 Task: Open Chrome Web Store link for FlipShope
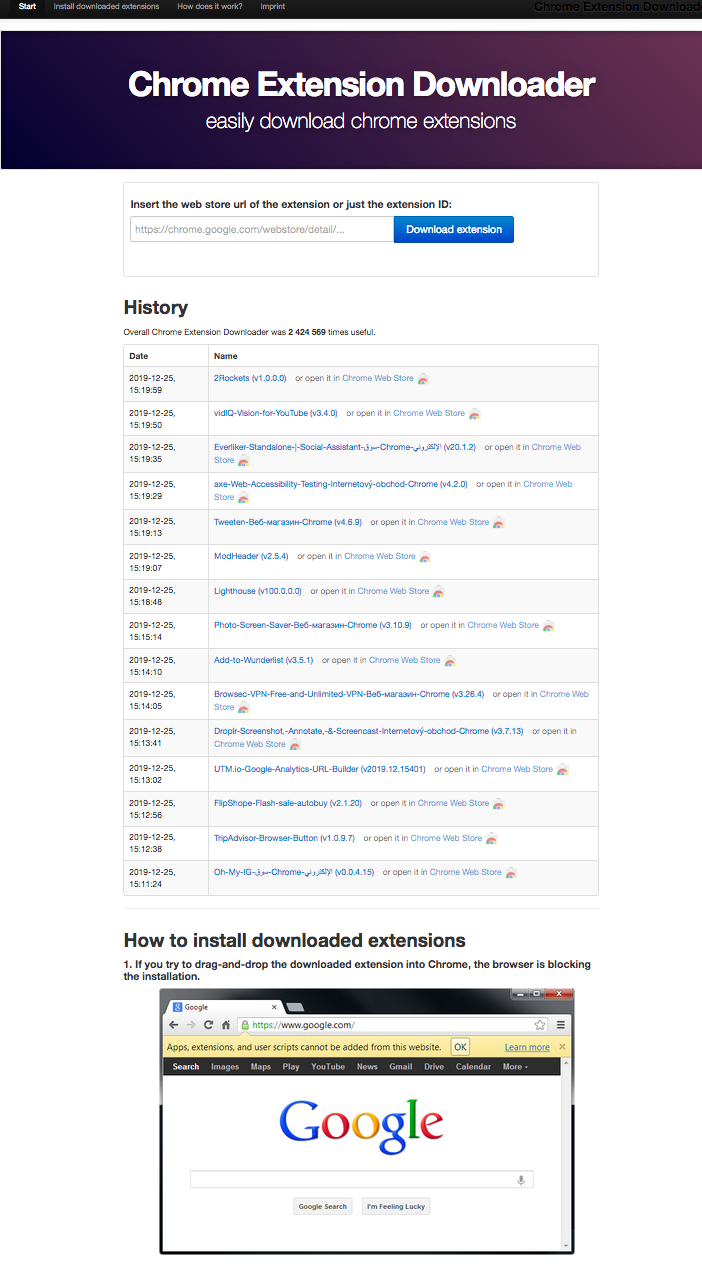pos(454,803)
